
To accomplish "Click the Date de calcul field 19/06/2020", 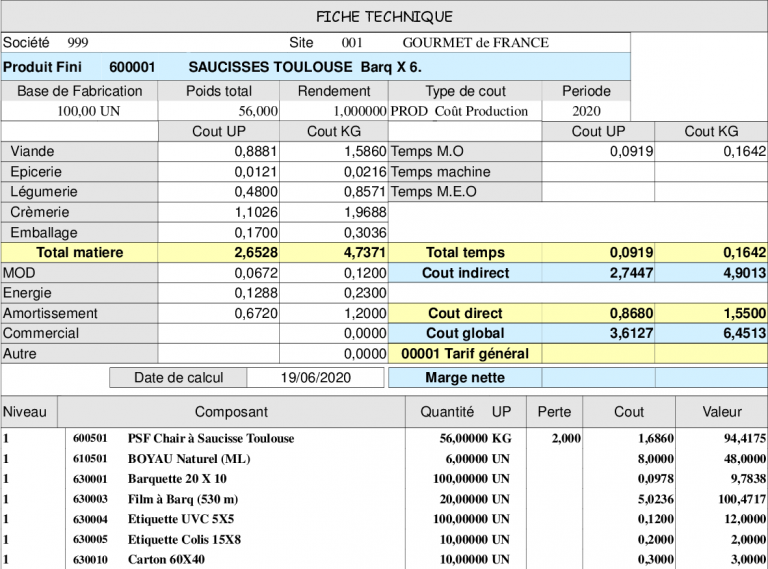I will pos(315,378).
